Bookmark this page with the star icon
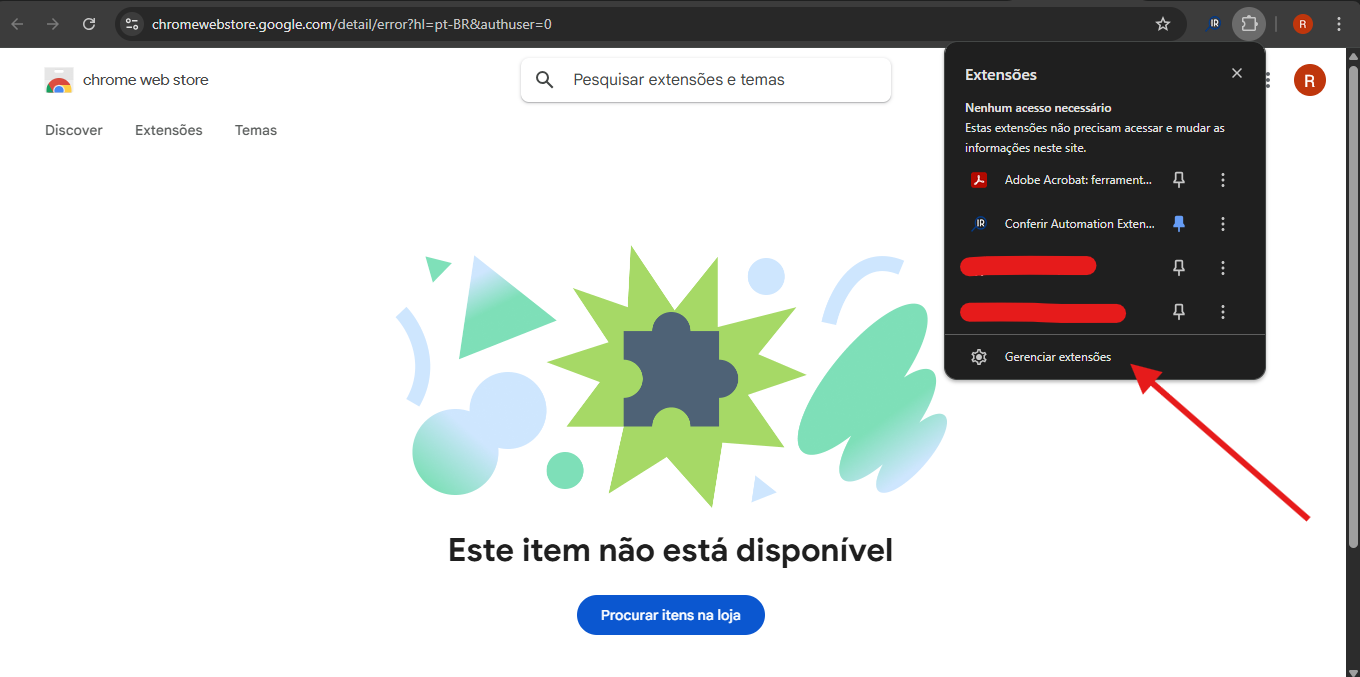The width and height of the screenshot is (1360, 677). (1162, 24)
